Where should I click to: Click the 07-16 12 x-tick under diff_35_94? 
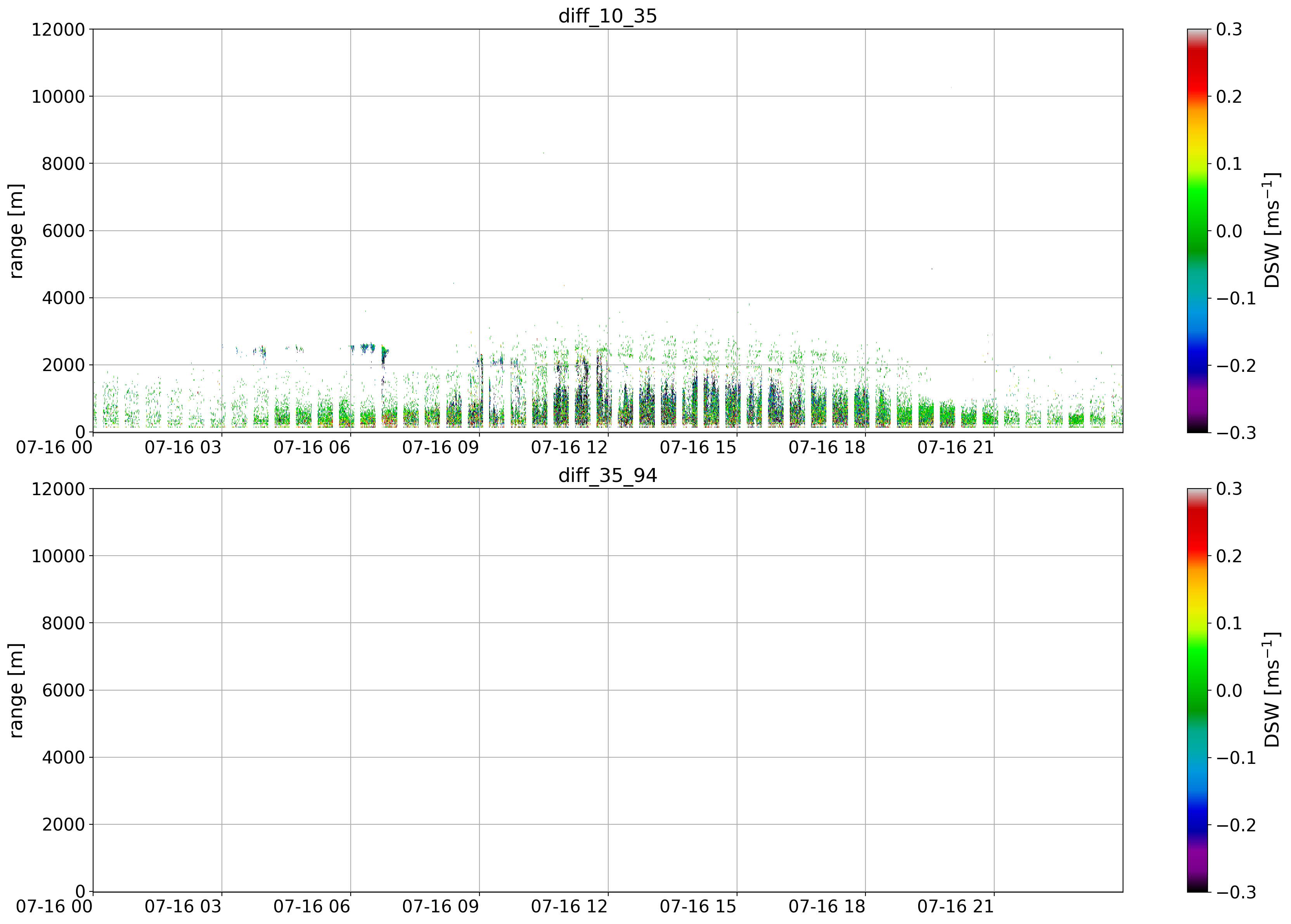(x=569, y=907)
